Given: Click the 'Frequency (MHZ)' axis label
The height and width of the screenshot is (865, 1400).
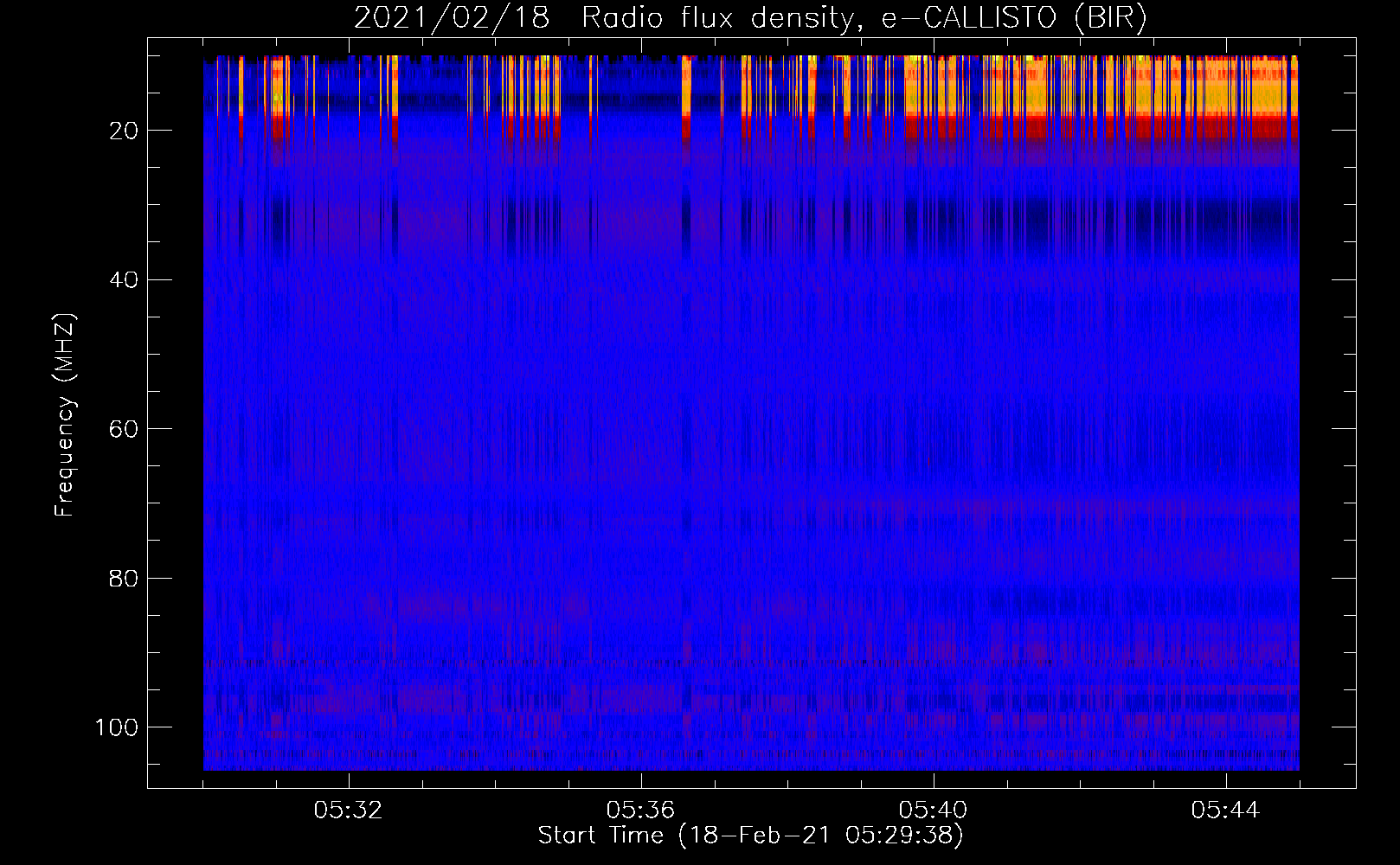Looking at the screenshot, I should click(65, 414).
